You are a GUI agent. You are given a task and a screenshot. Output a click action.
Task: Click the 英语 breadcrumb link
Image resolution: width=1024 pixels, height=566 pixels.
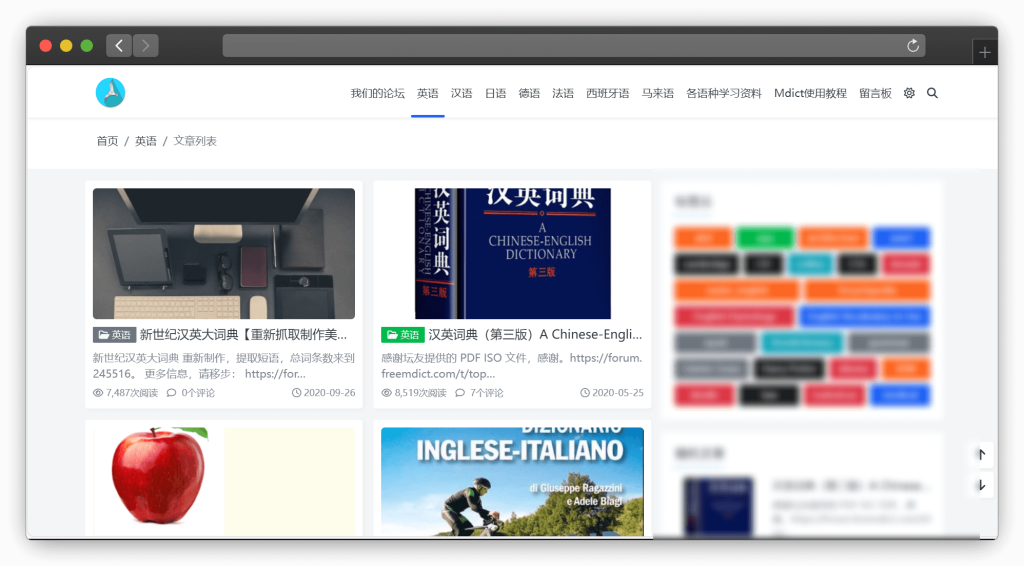coord(146,141)
